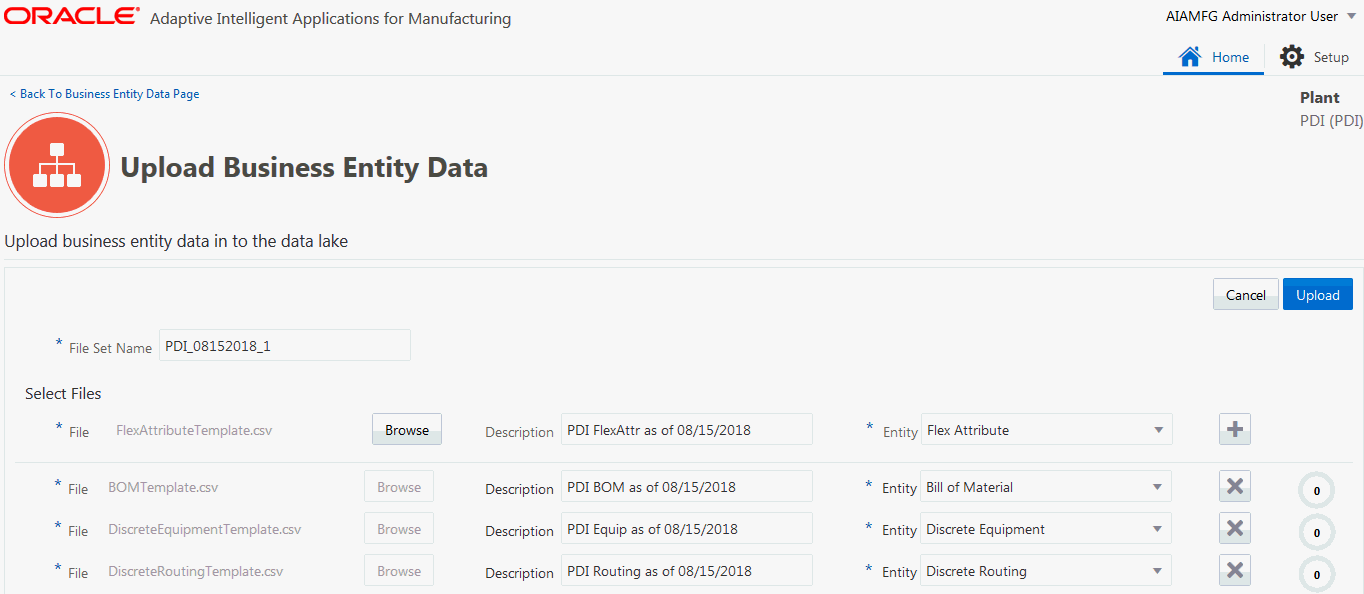Click the PDI (PDI) plant value
This screenshot has height=594, width=1364.
(x=1331, y=120)
